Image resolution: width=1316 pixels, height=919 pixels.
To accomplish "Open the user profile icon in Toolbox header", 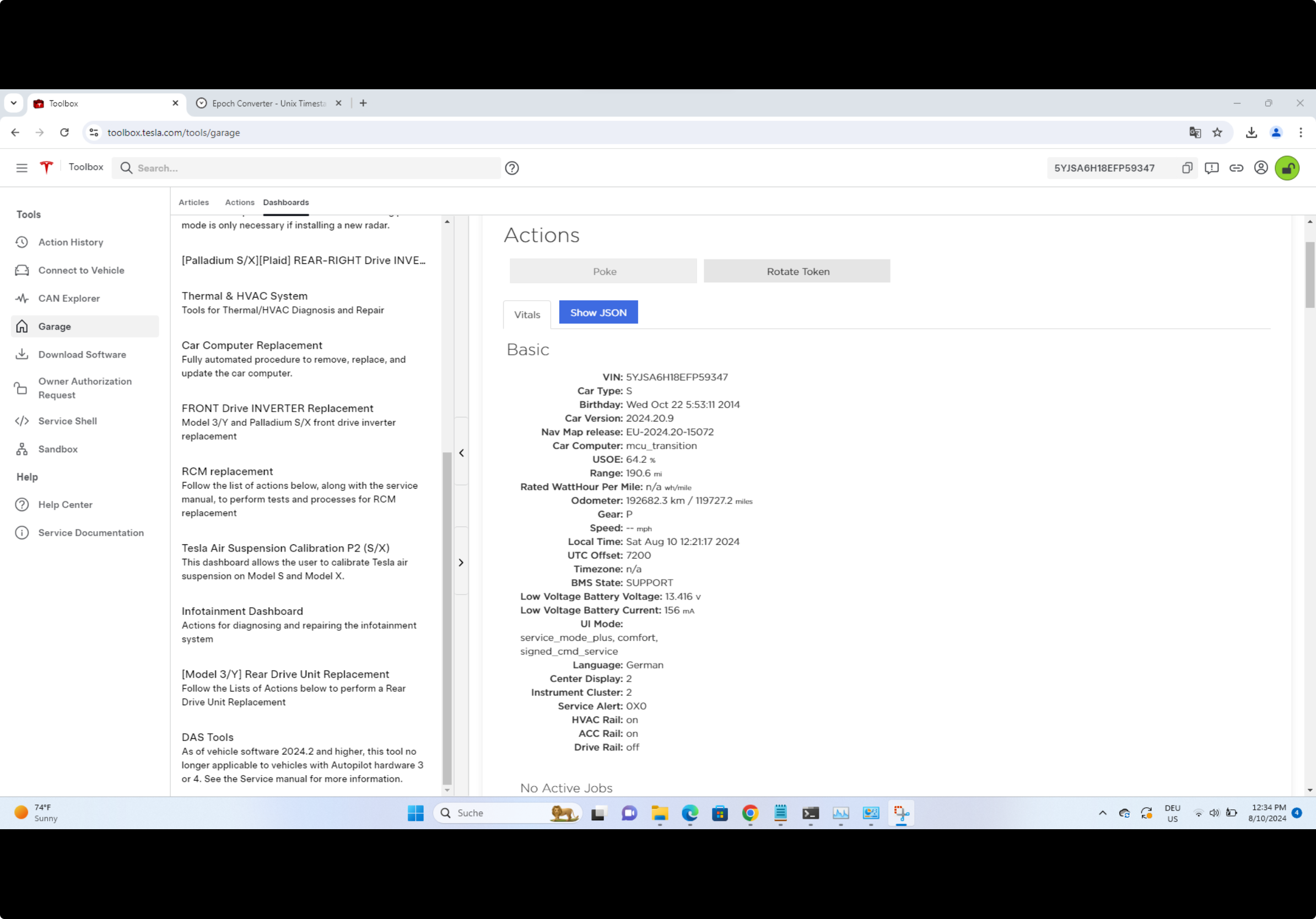I will point(1260,168).
